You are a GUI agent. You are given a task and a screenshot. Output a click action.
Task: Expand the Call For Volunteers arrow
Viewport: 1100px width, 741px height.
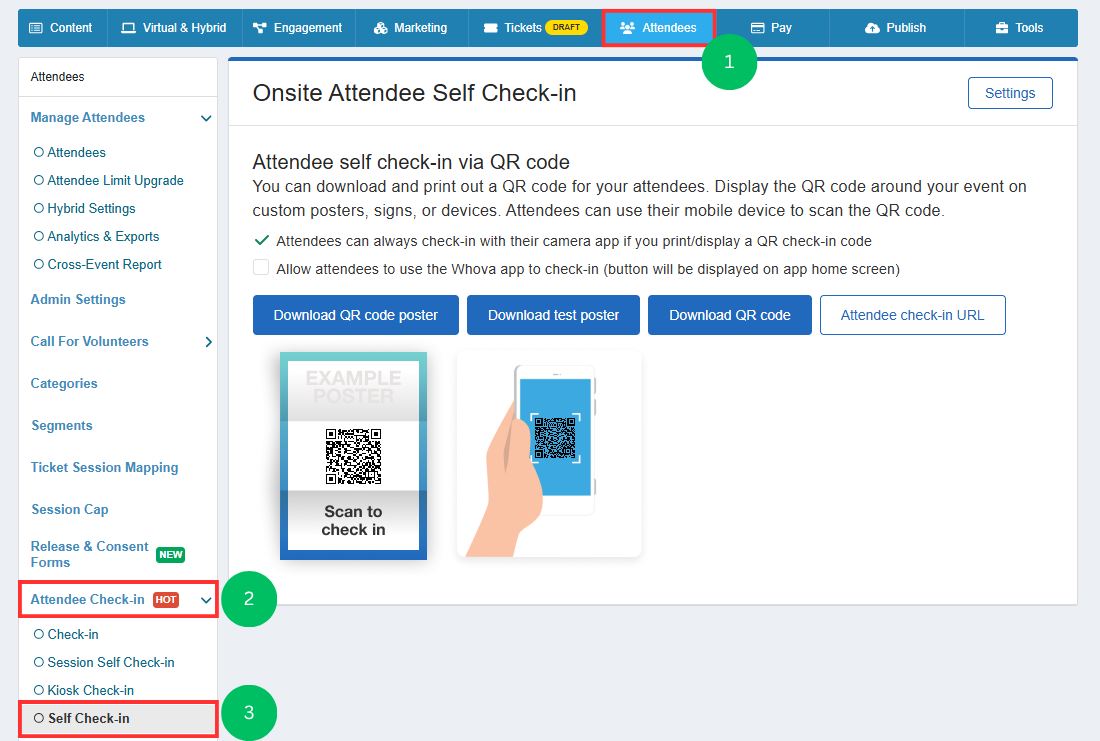coord(208,342)
